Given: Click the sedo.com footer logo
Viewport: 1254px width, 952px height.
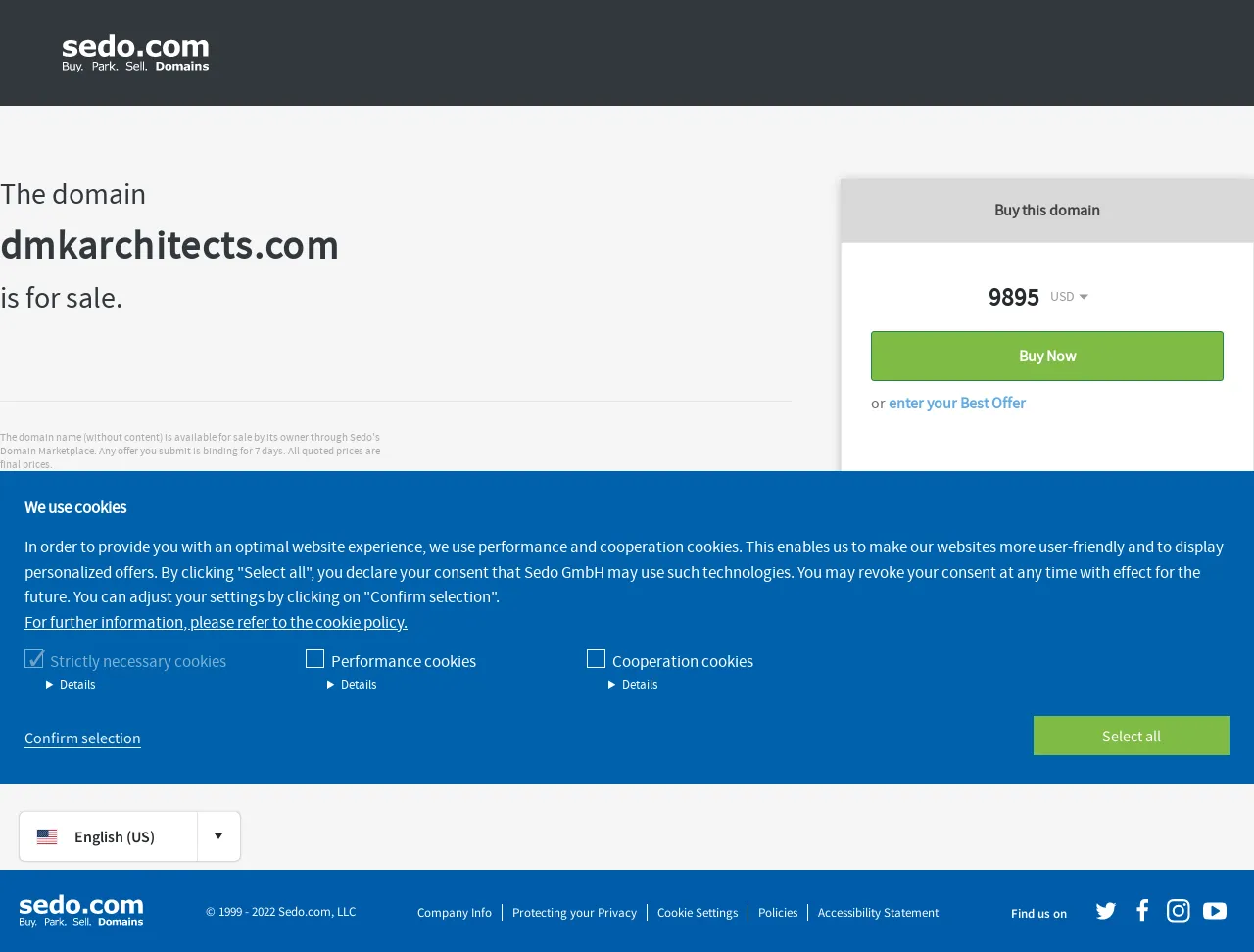Looking at the screenshot, I should 81,911.
